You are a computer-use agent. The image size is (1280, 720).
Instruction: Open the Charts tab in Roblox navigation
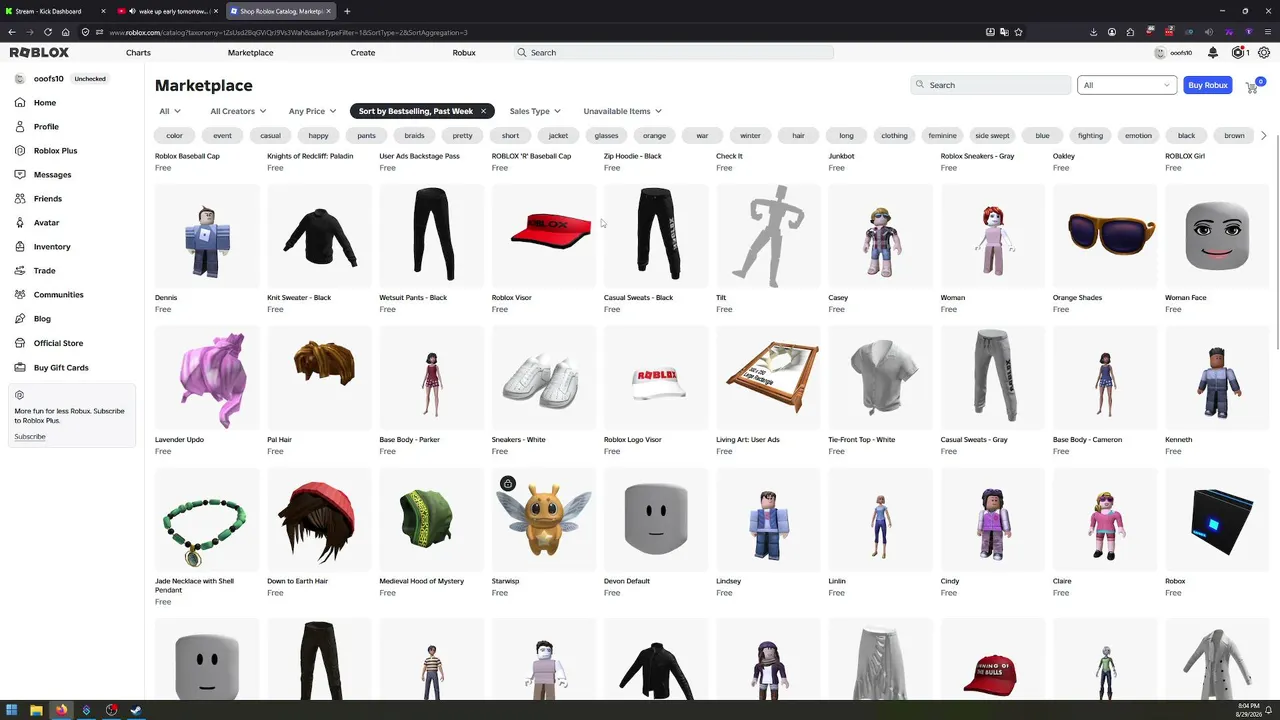pos(138,52)
